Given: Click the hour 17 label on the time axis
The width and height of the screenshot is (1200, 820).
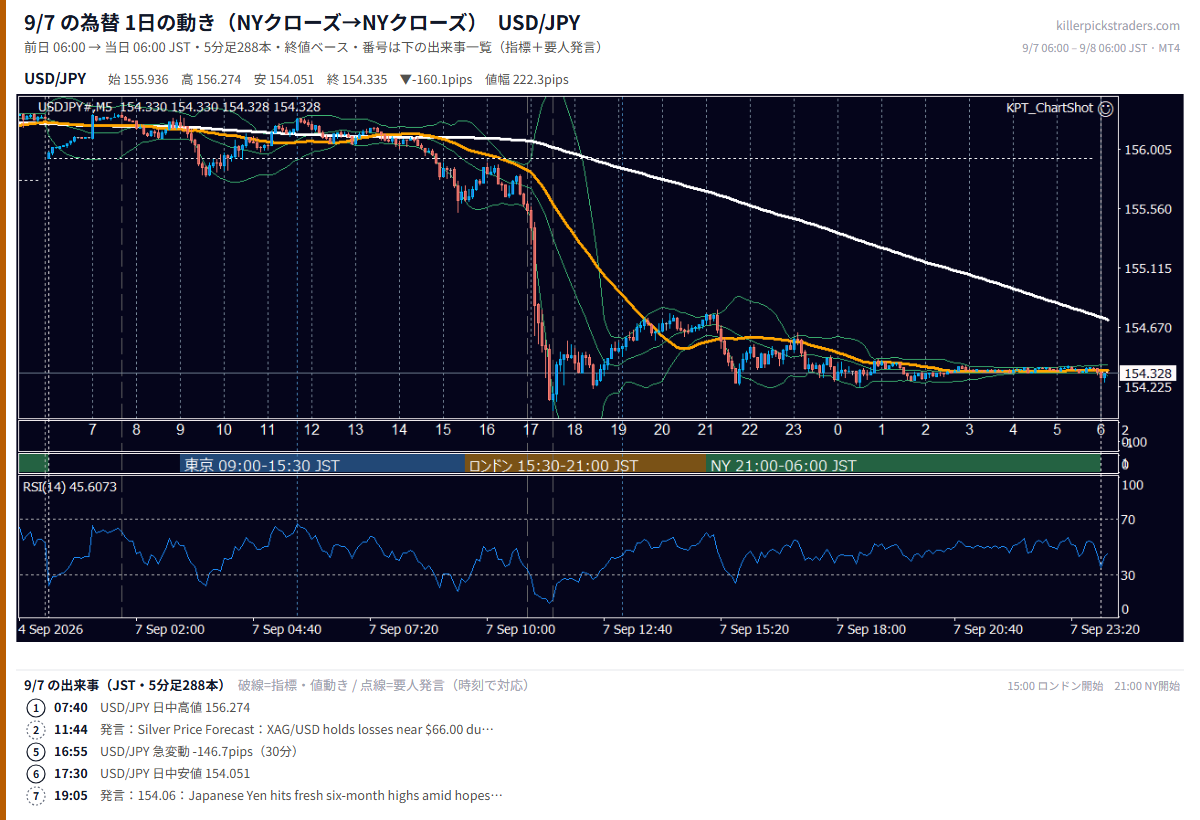Looking at the screenshot, I should coord(530,430).
